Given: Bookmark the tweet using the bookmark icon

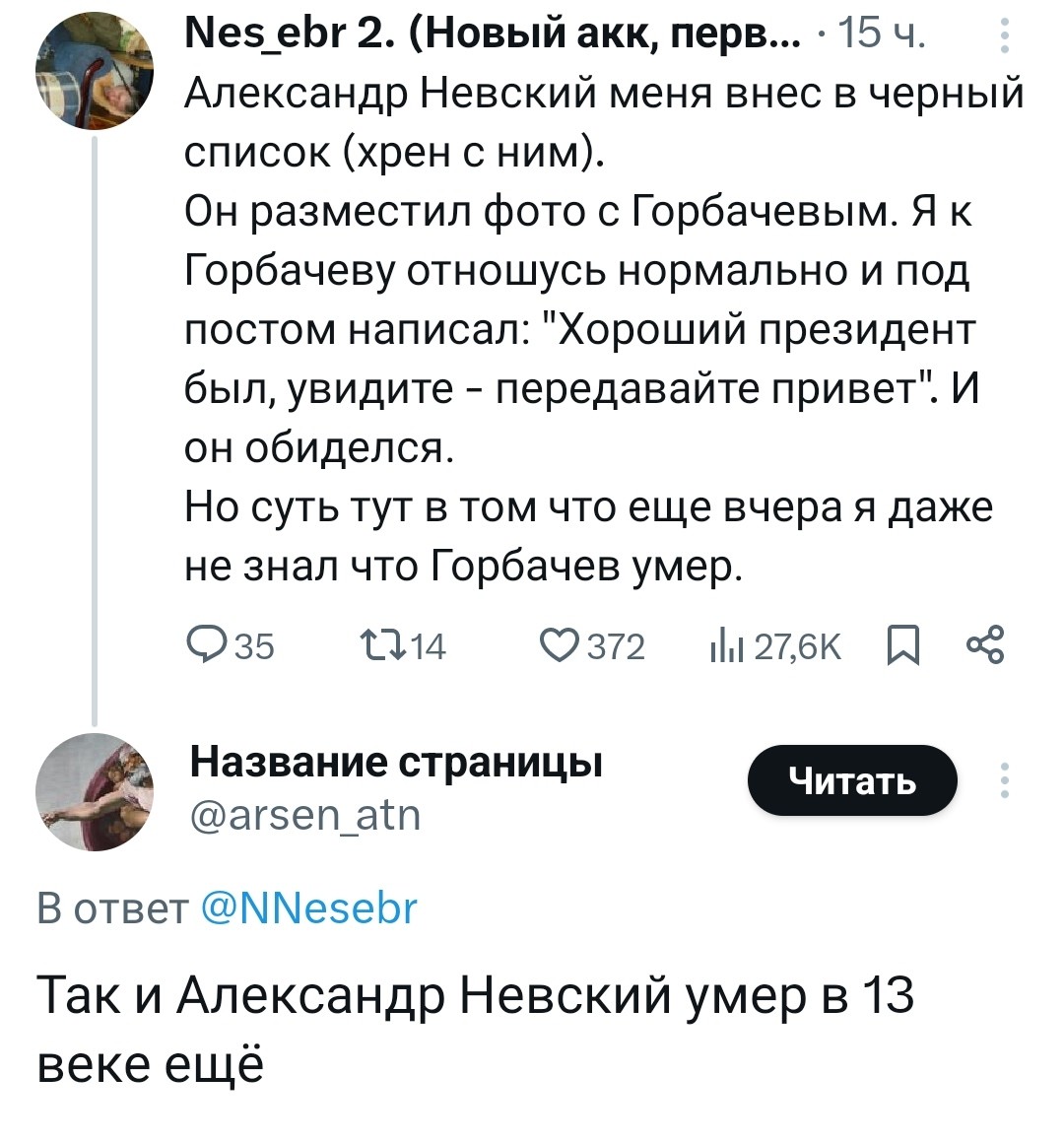Looking at the screenshot, I should point(905,645).
